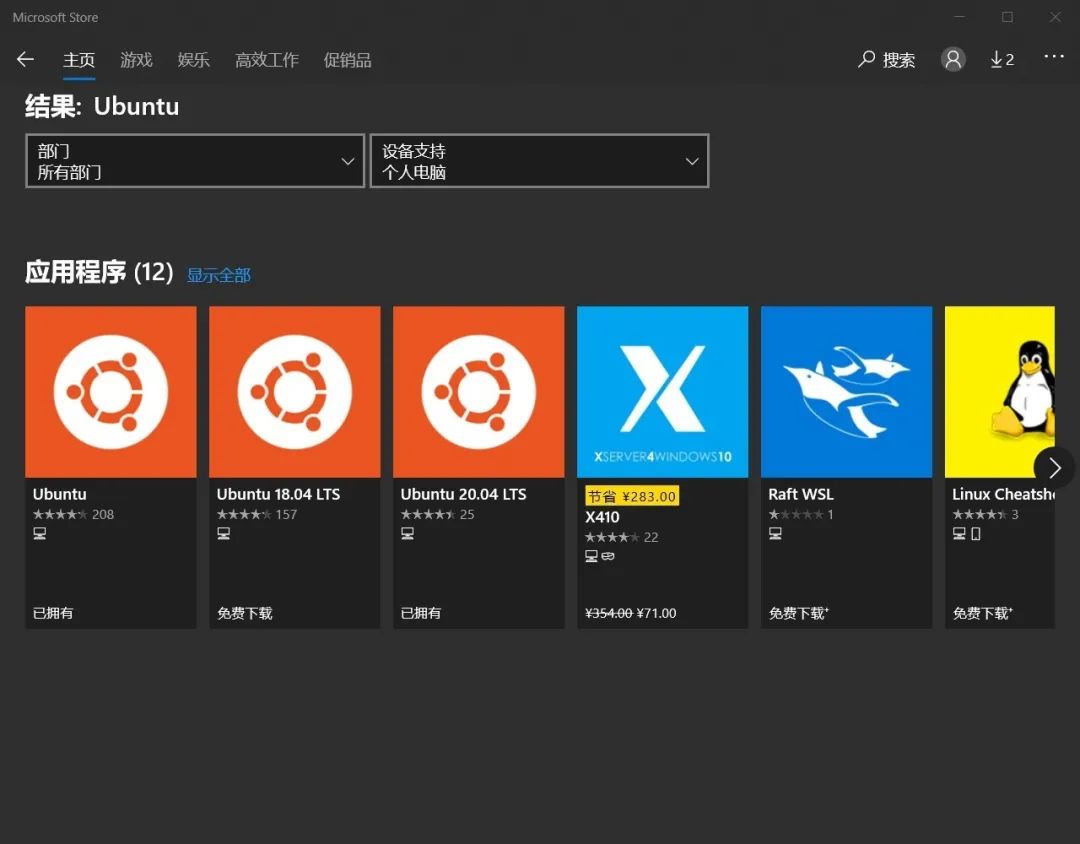Open the 设备支持 device support dropdown
This screenshot has width=1080, height=844.
[539, 161]
